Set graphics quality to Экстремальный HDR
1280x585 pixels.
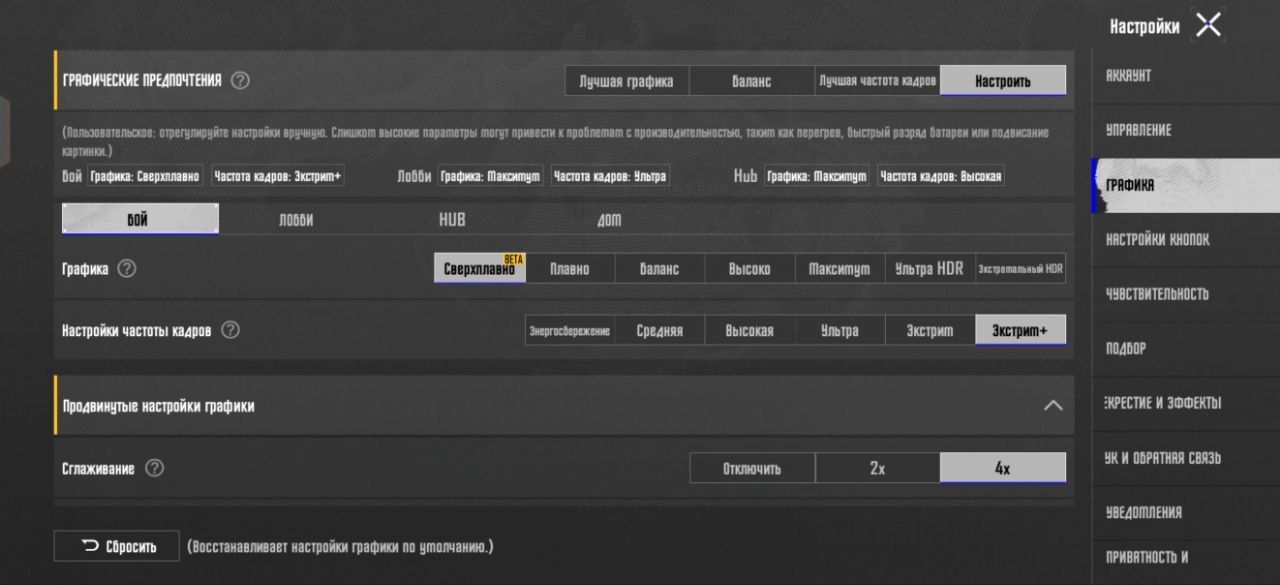(x=1021, y=269)
